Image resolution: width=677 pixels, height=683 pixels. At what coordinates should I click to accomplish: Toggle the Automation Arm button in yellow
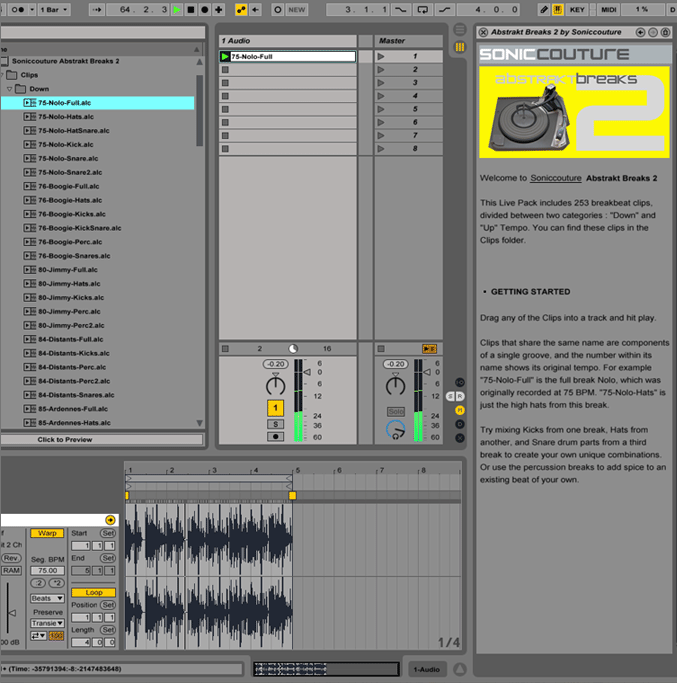coord(241,10)
